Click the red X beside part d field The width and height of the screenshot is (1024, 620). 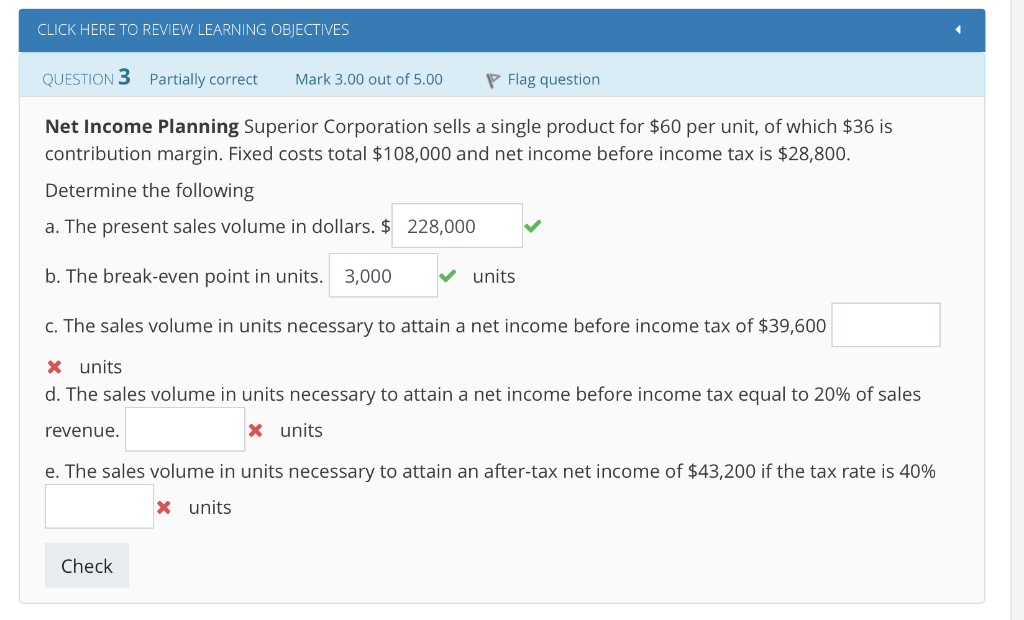tap(256, 430)
